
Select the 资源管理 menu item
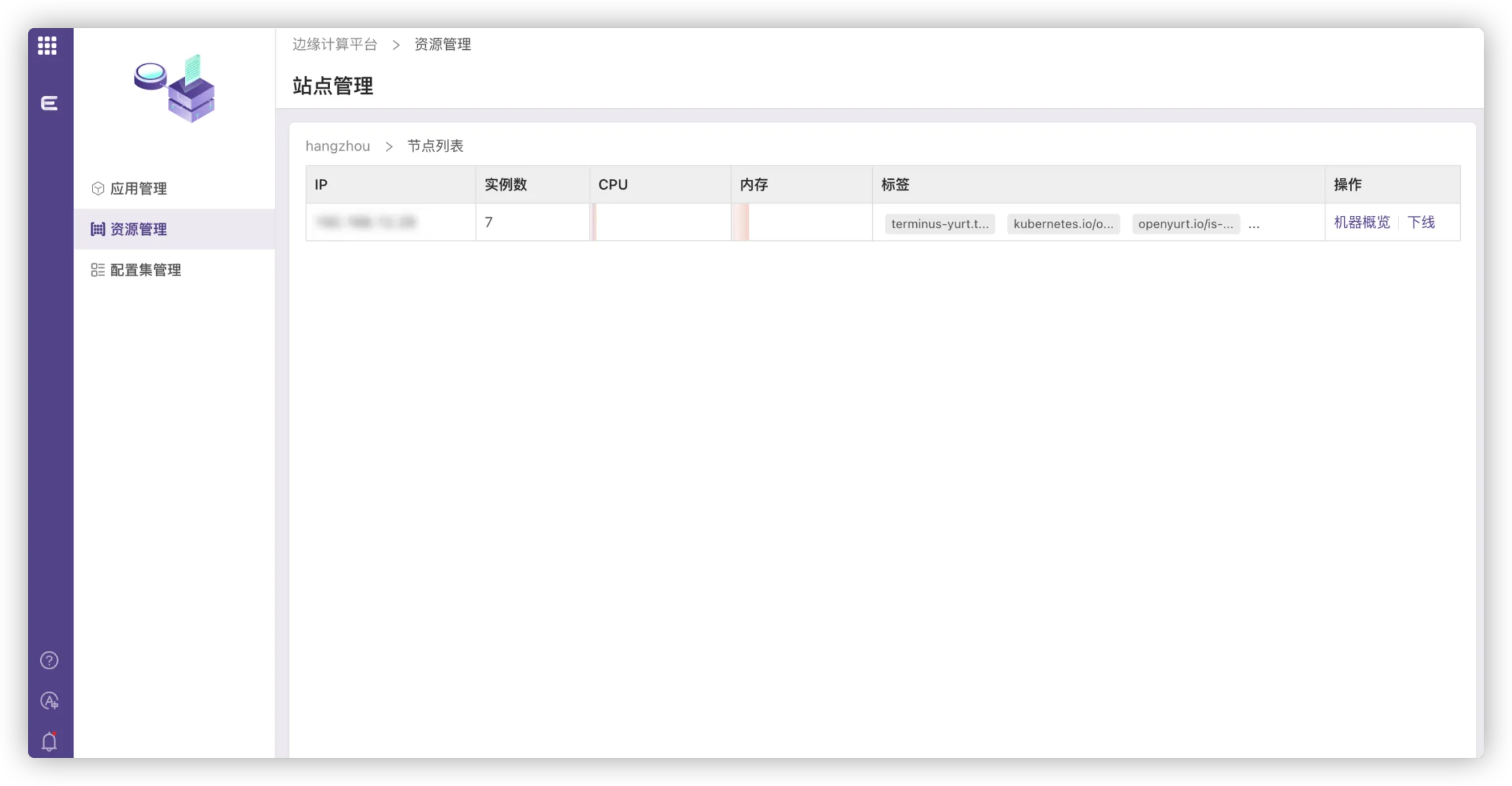138,229
